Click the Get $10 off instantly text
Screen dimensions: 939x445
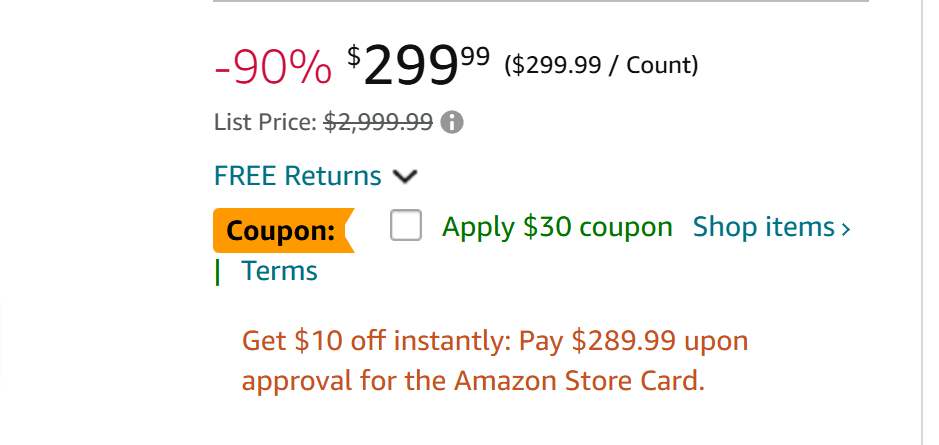tap(375, 341)
